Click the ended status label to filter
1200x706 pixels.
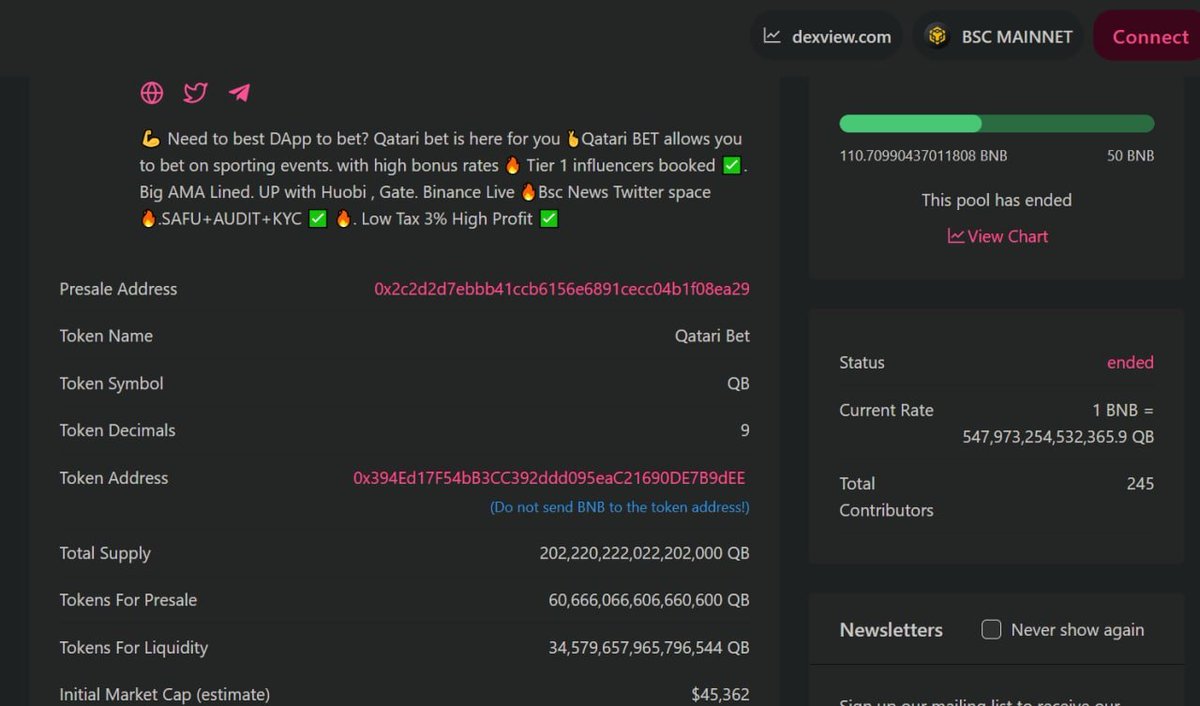point(1130,363)
